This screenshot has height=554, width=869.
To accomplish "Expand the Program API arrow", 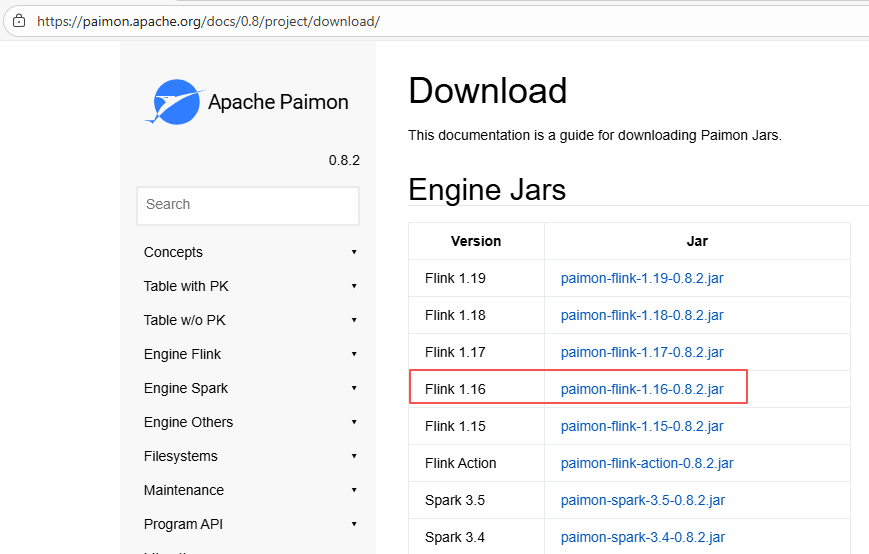I will click(354, 525).
